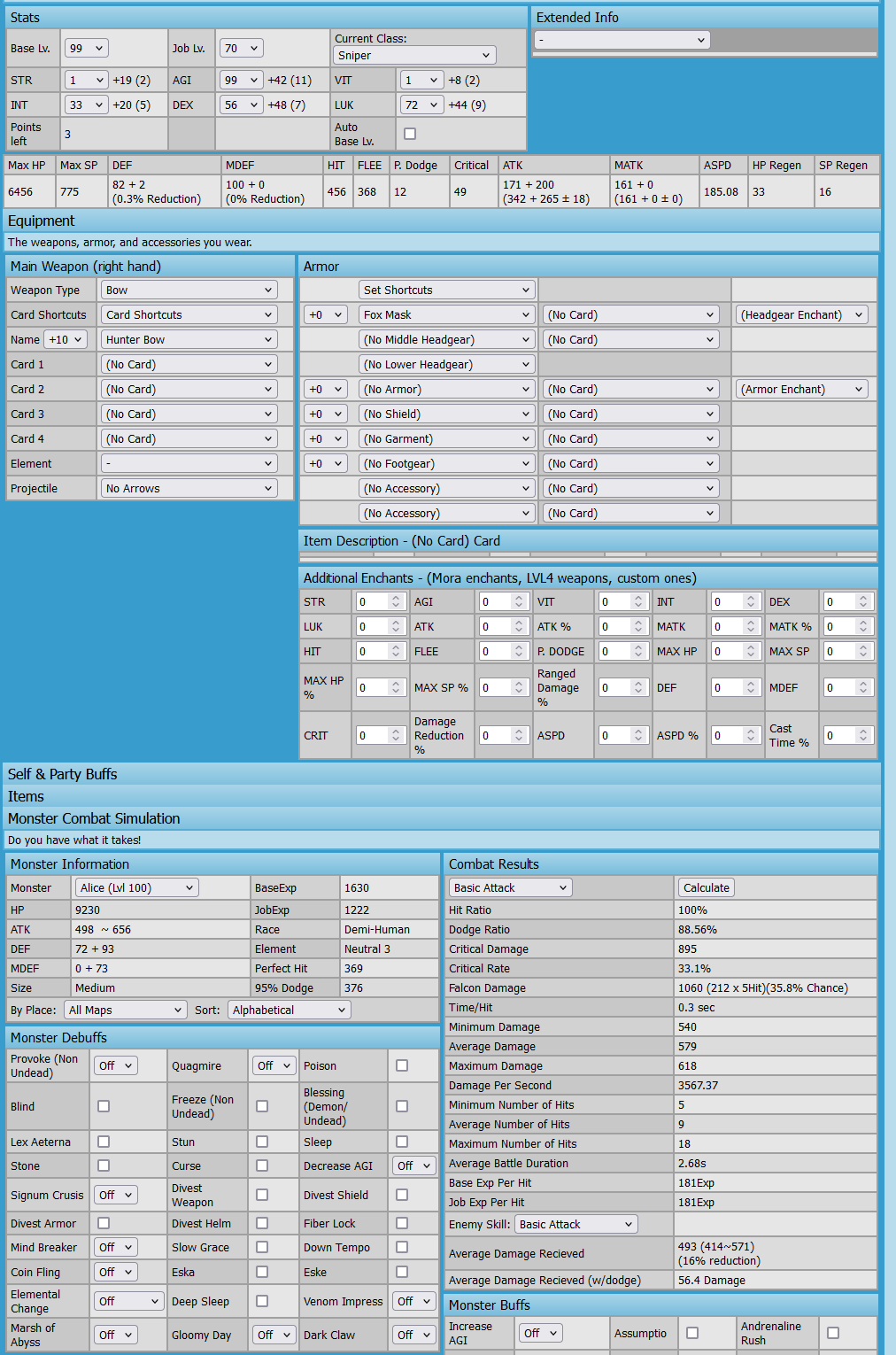
Task: Enable the Deep Sleep checkbox
Action: pos(262,1301)
